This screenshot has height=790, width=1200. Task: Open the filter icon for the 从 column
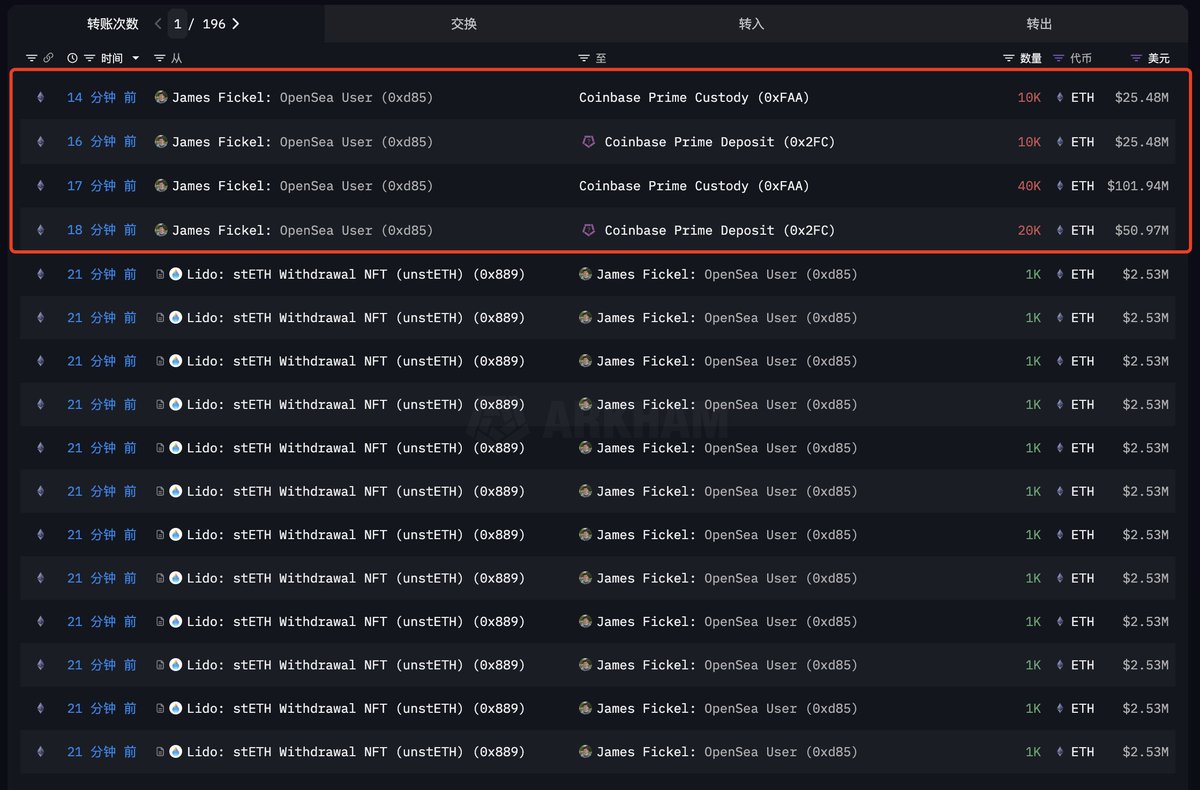160,59
